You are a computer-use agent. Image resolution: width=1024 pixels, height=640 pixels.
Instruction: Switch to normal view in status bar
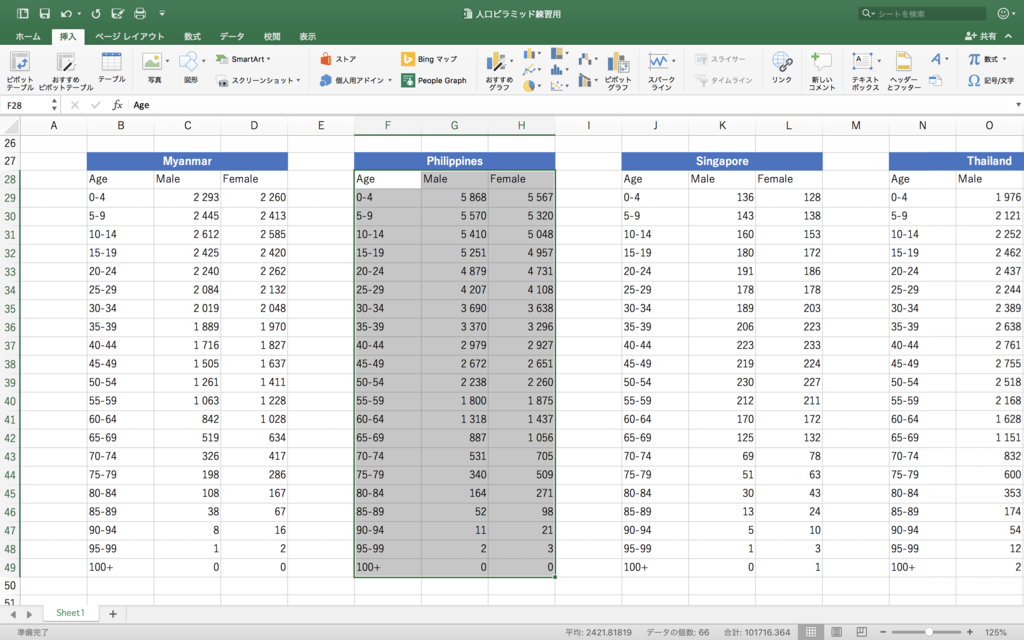tap(810, 632)
